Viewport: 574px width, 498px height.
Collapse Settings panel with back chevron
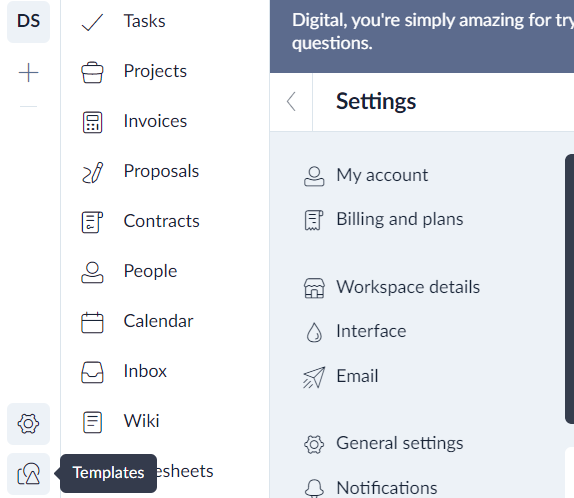[x=291, y=101]
